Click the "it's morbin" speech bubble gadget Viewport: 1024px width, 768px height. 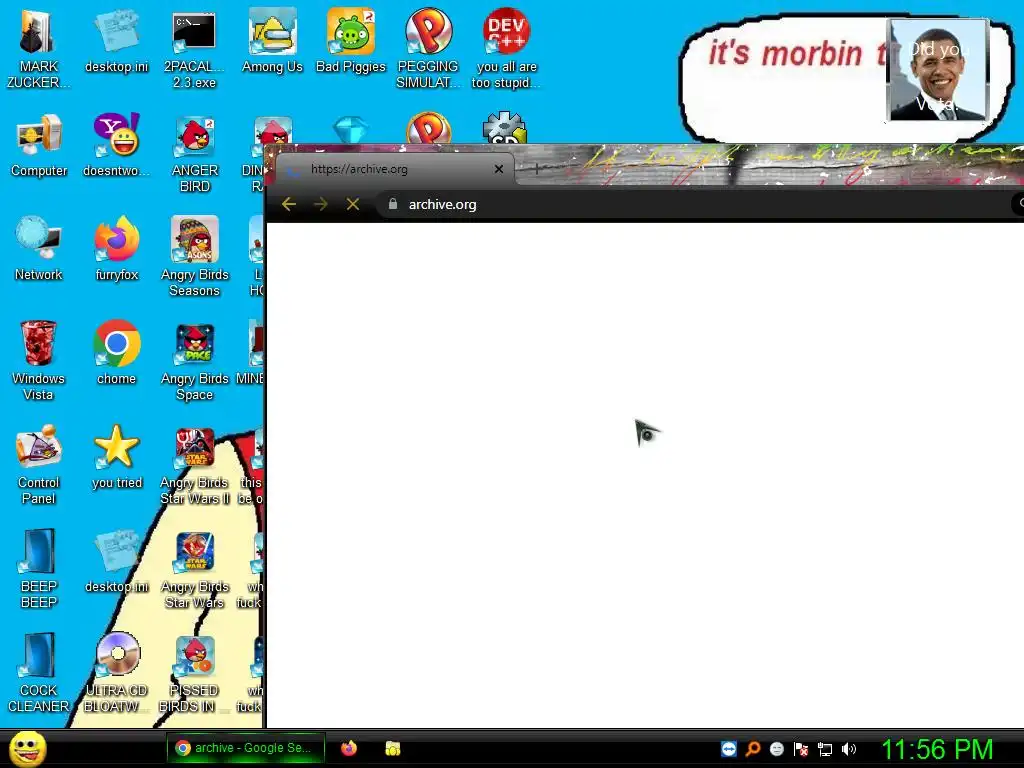(784, 78)
